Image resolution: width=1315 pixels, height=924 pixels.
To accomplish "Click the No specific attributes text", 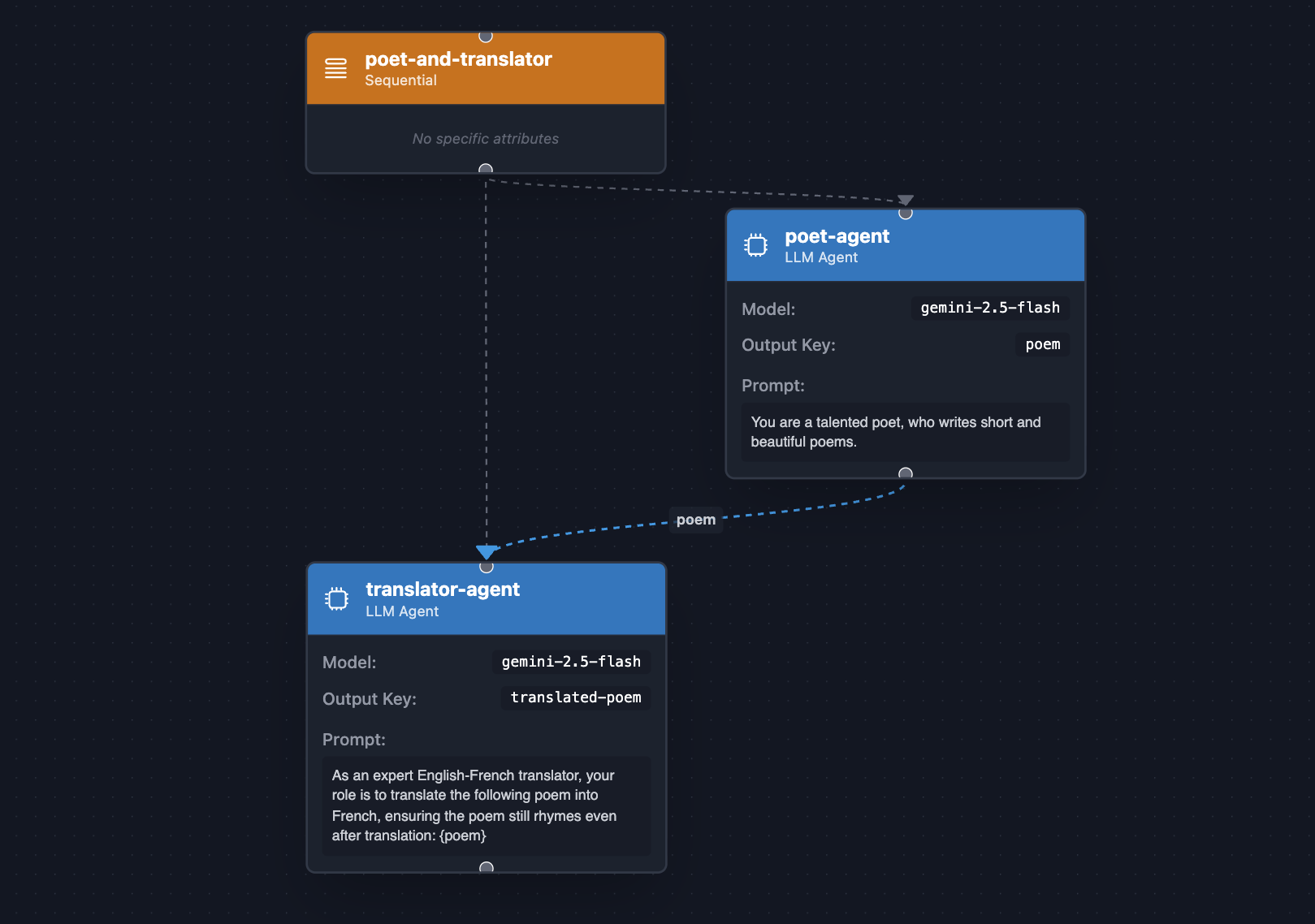I will click(486, 139).
